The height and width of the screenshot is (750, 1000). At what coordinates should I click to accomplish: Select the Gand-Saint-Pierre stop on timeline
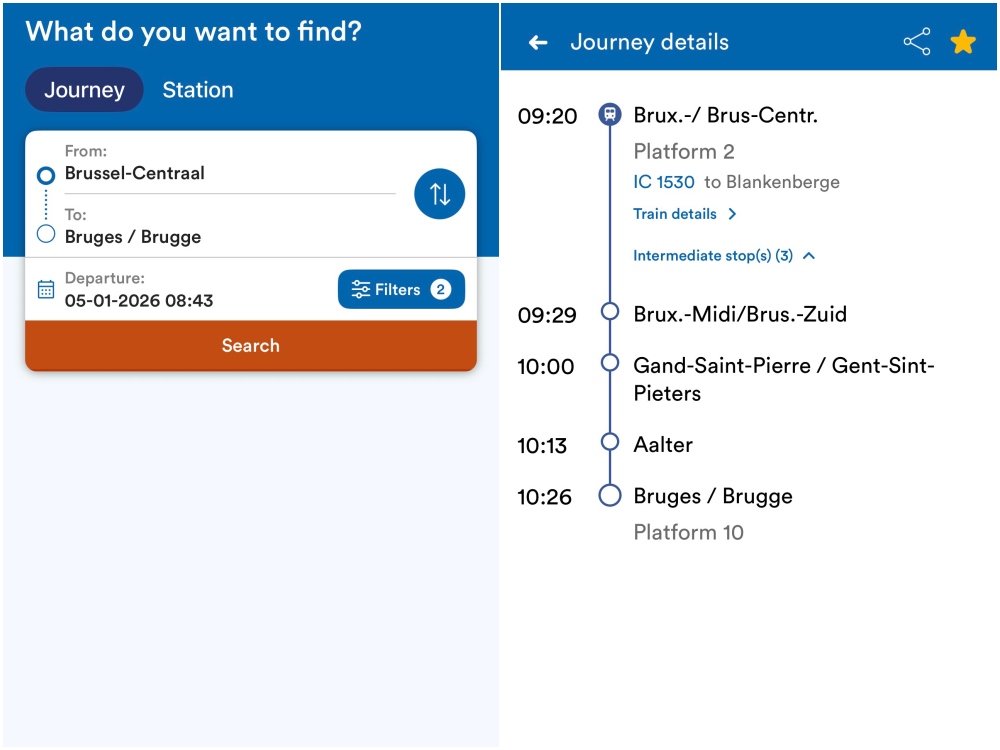(610, 363)
